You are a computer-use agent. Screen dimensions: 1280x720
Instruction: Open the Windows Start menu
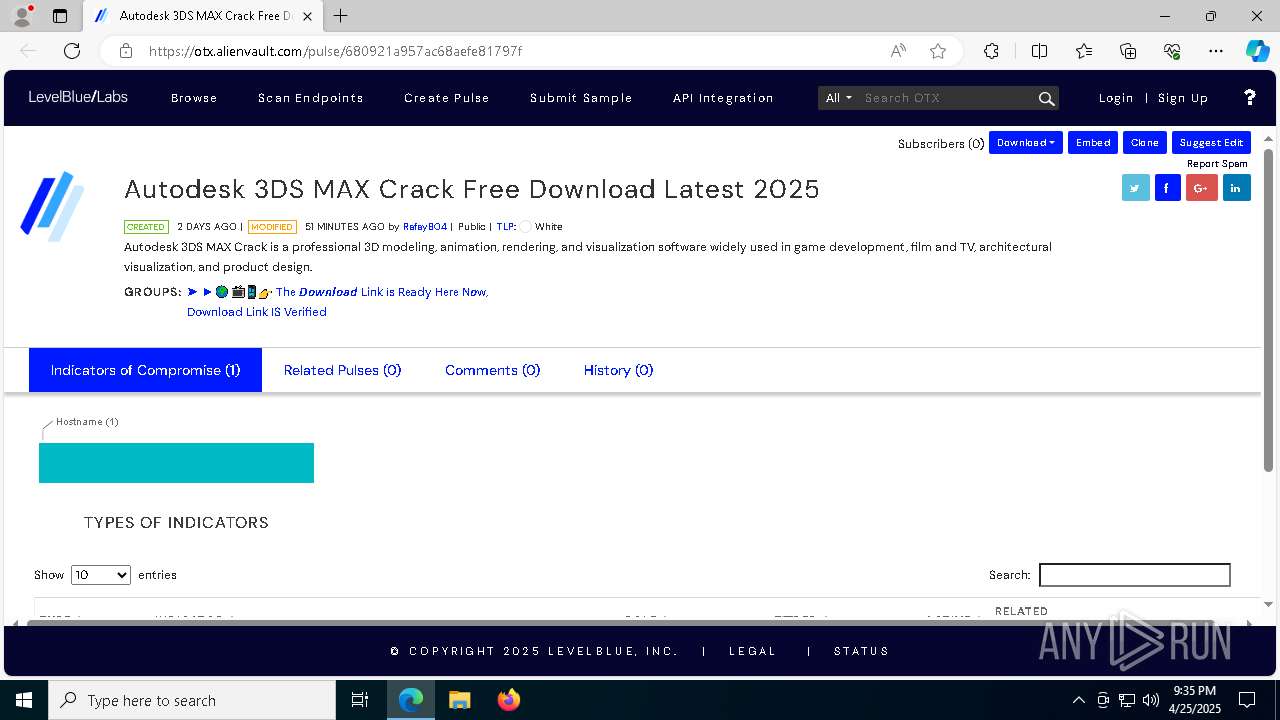pos(24,700)
